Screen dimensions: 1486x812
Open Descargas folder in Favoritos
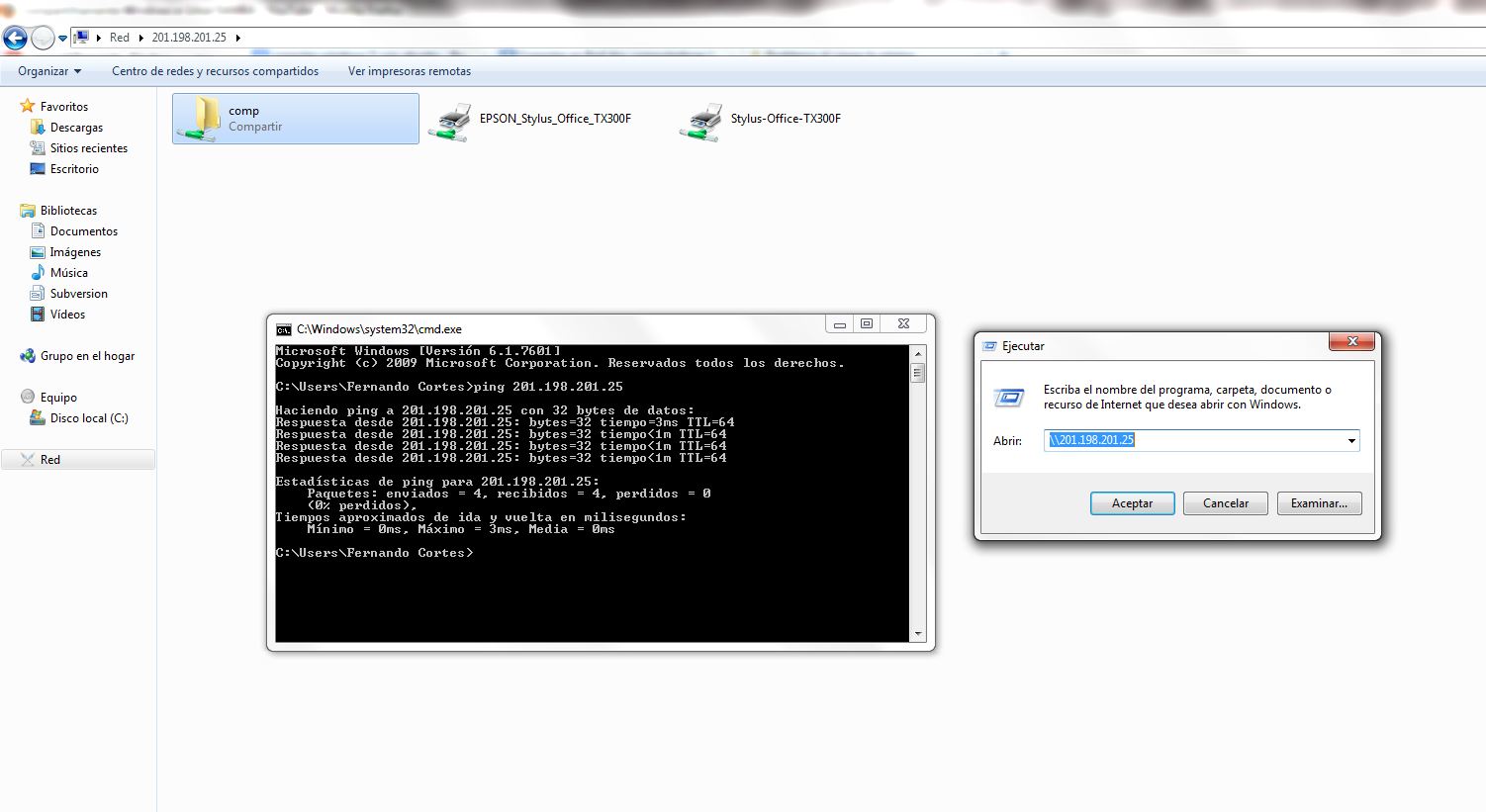tap(76, 128)
